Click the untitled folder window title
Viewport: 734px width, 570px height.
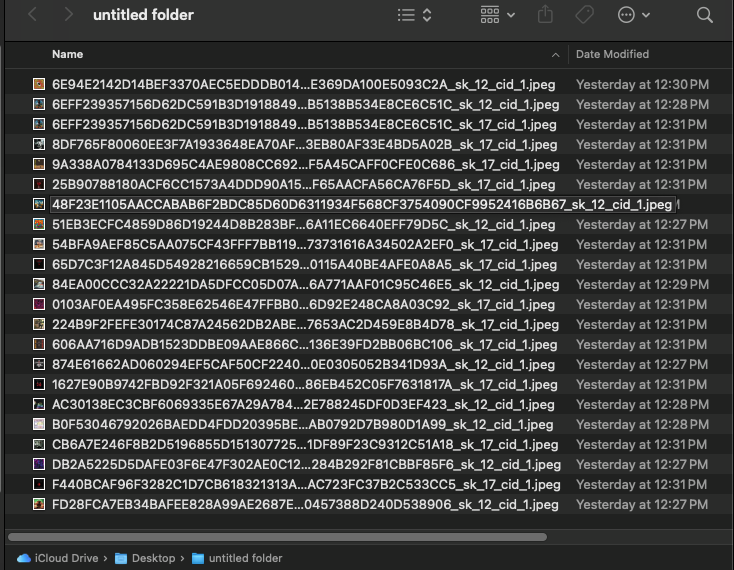pyautogui.click(x=143, y=15)
